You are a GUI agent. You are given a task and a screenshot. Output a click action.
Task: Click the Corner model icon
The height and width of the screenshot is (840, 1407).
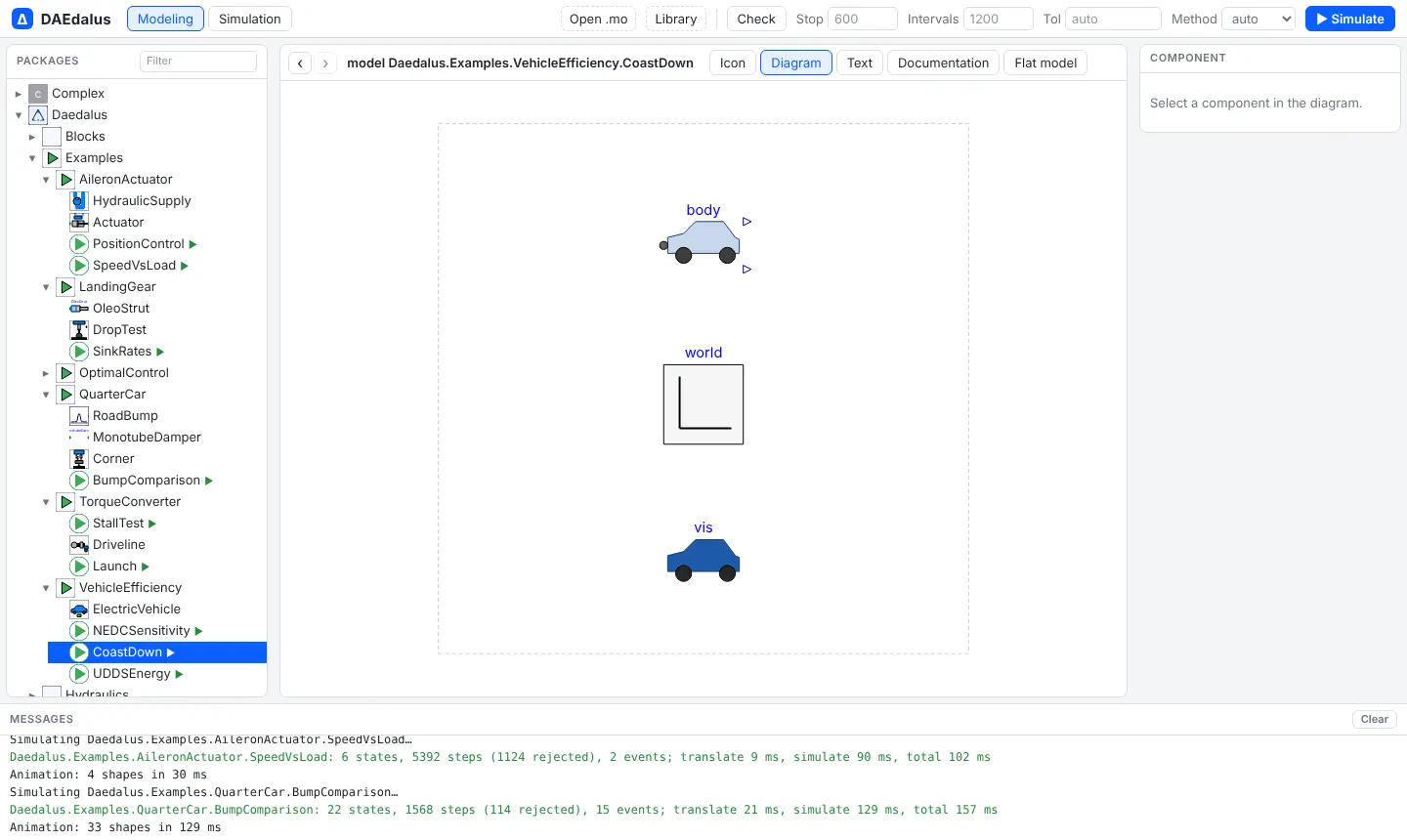coord(79,459)
